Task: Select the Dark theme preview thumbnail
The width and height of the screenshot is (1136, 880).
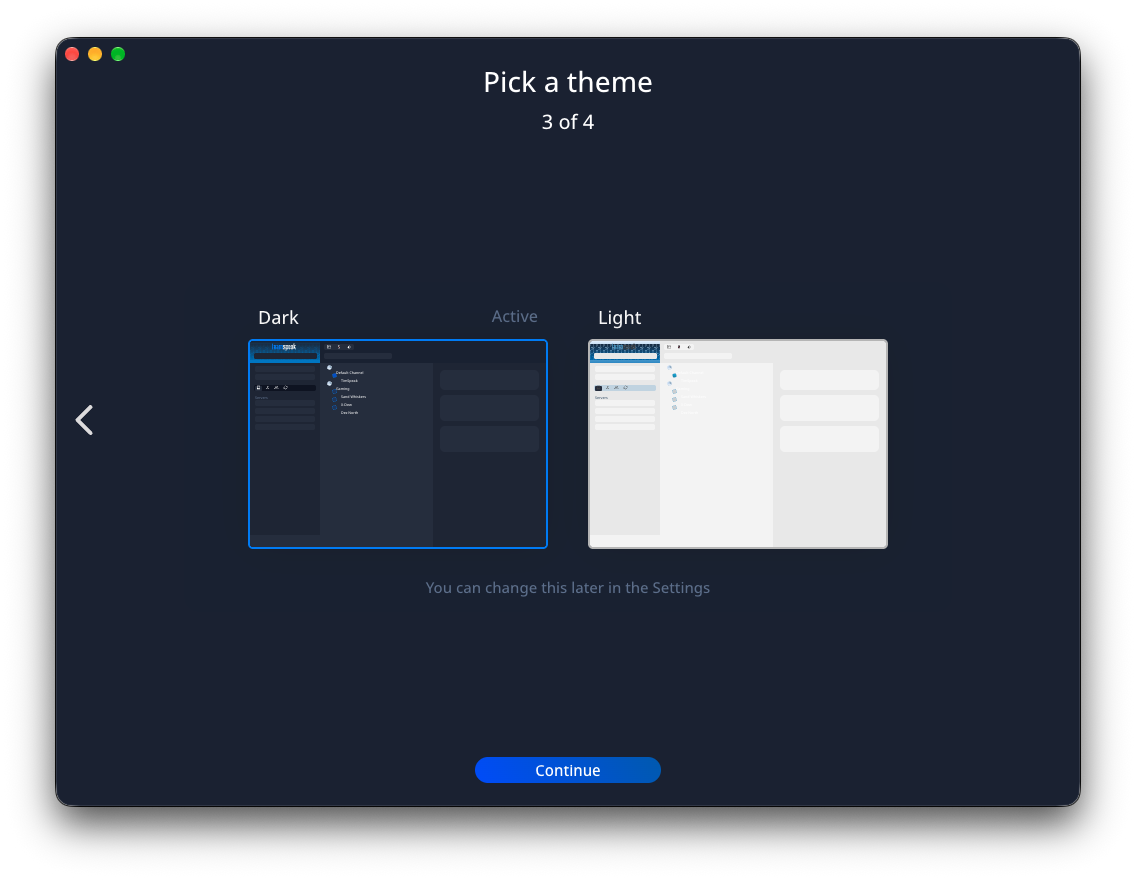Action: tap(398, 444)
